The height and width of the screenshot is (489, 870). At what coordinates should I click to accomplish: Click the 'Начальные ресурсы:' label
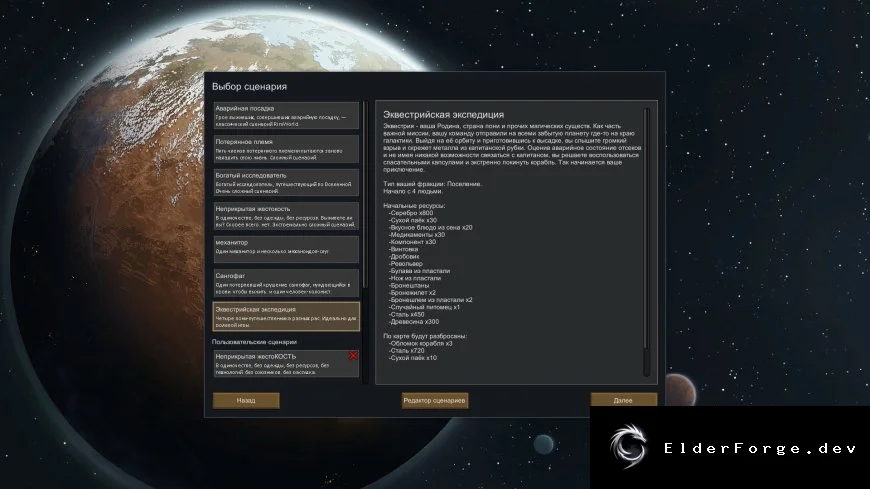414,205
